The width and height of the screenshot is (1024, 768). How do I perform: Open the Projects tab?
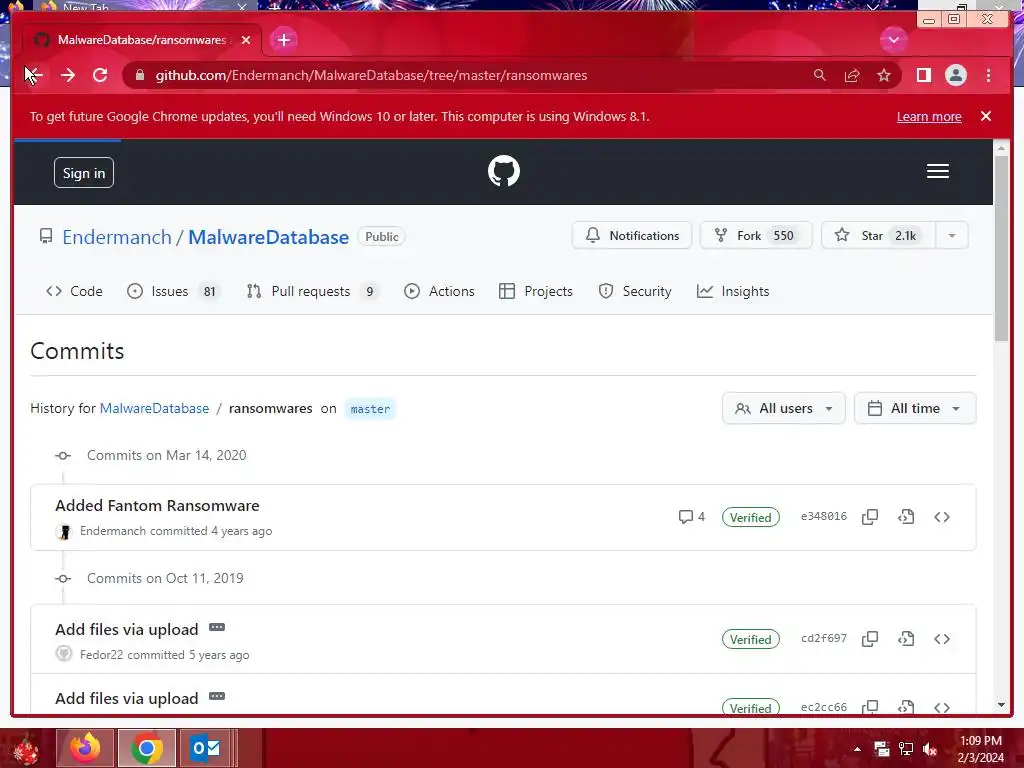tap(536, 291)
